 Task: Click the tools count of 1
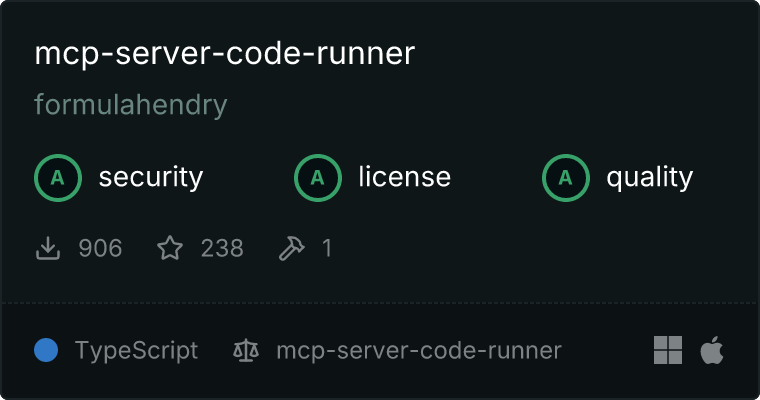(327, 248)
